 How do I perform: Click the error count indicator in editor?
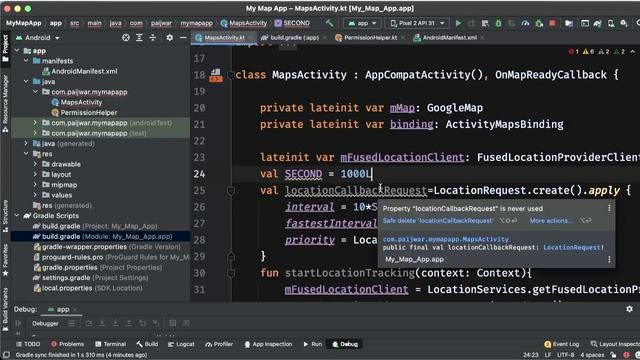573,51
